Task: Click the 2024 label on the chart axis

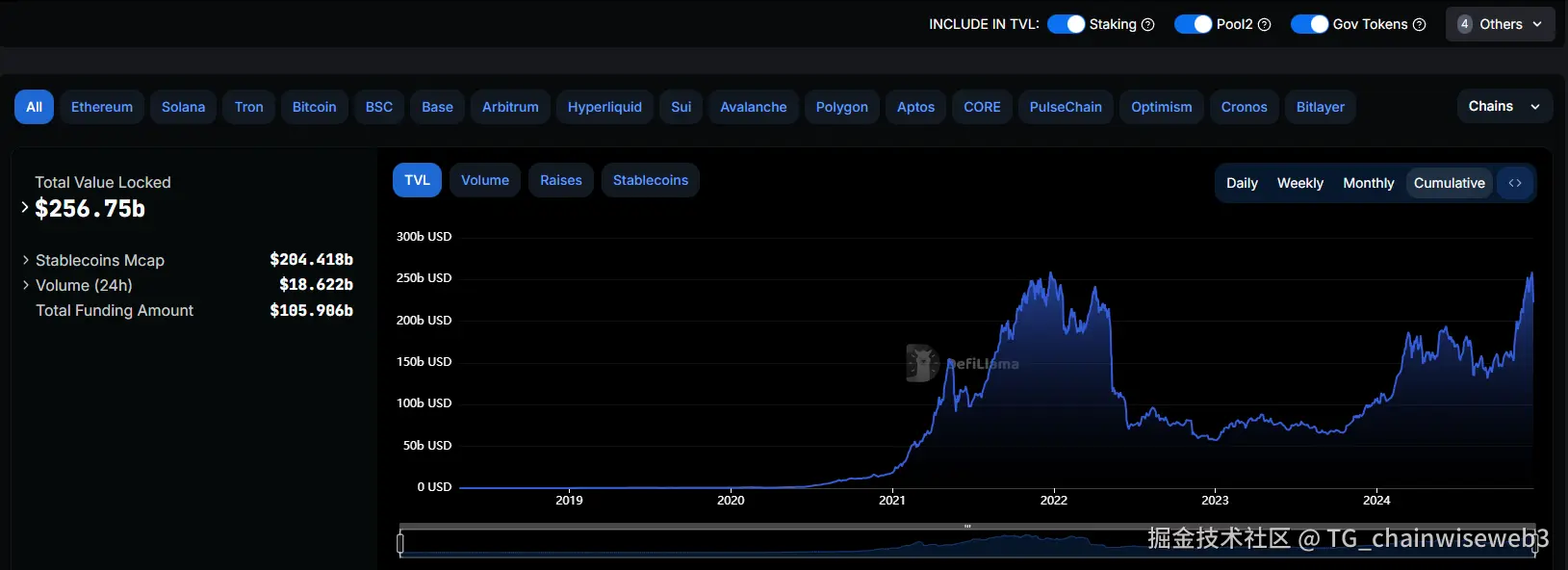Action: pyautogui.click(x=1376, y=500)
